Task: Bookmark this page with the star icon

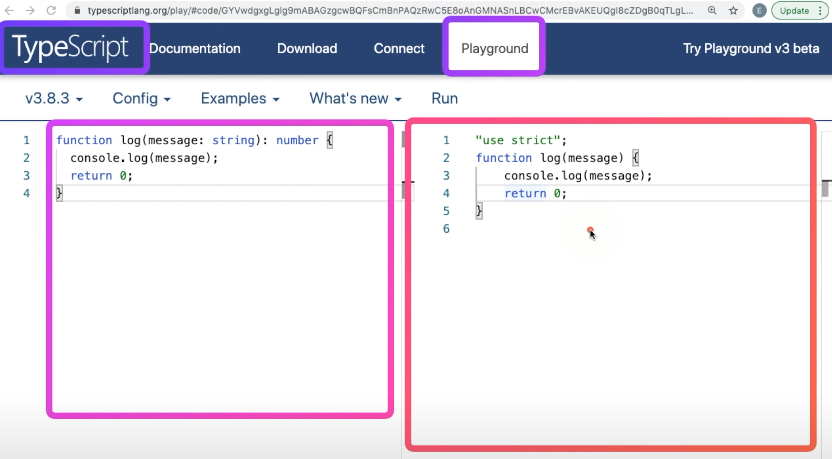Action: 733,11
